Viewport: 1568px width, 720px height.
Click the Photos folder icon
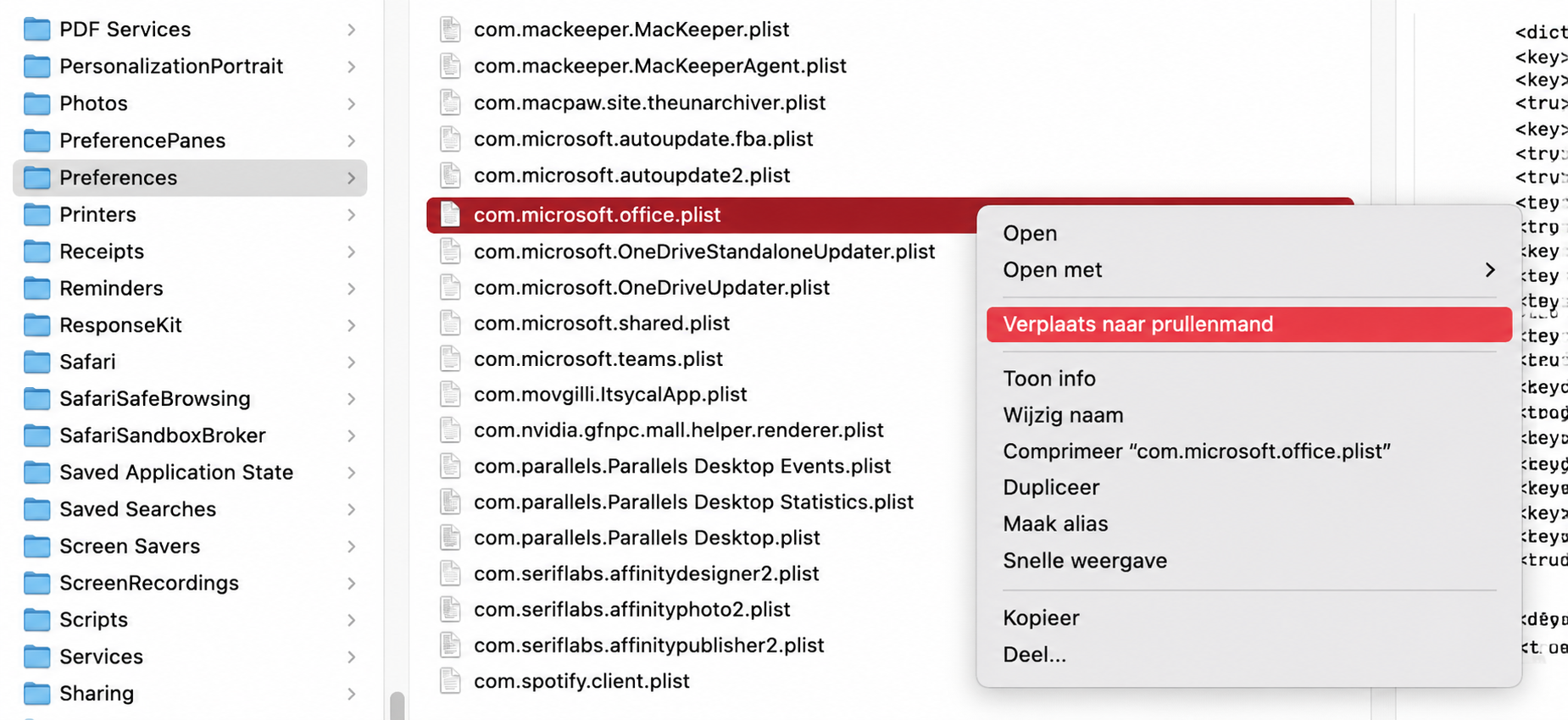click(36, 103)
